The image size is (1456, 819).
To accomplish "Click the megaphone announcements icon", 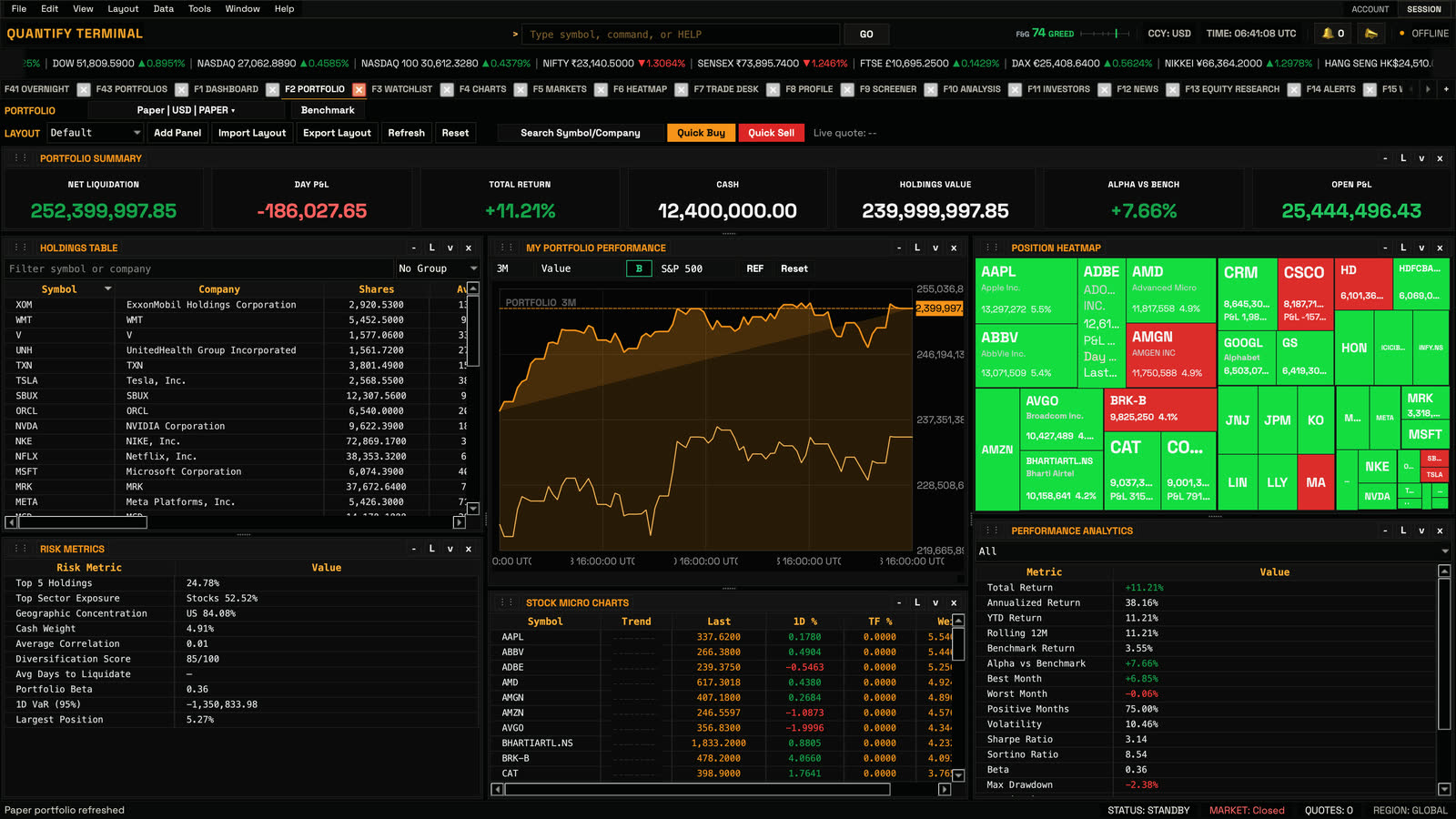I will pyautogui.click(x=1371, y=34).
